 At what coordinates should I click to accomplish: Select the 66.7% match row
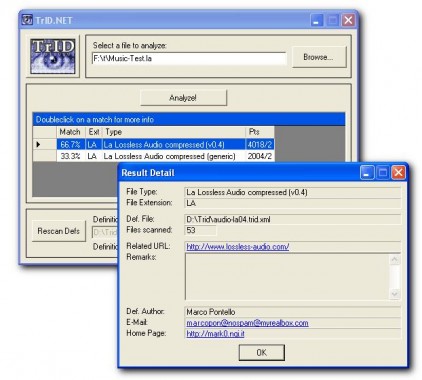153,144
